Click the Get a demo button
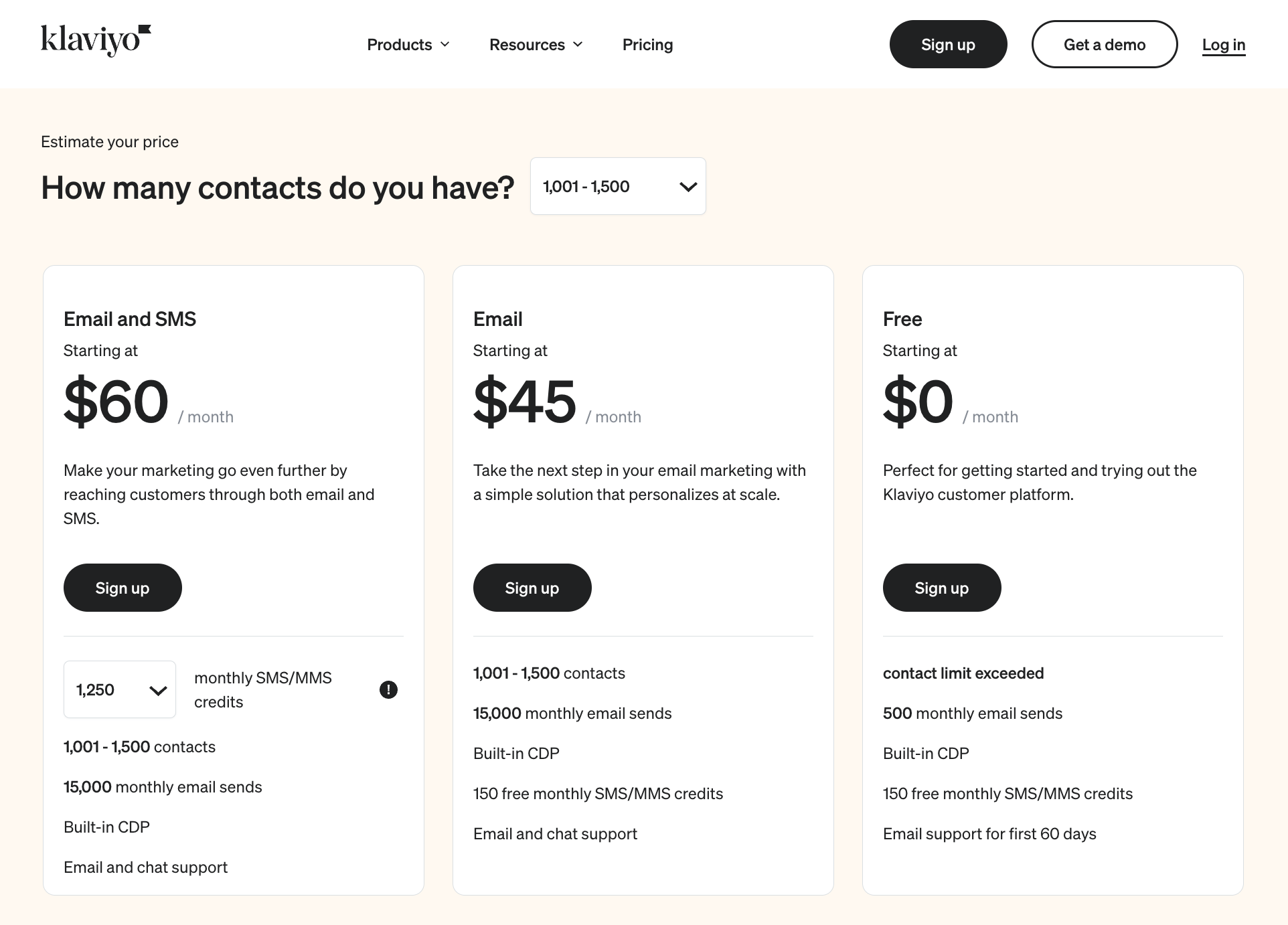The width and height of the screenshot is (1288, 925). click(1104, 44)
